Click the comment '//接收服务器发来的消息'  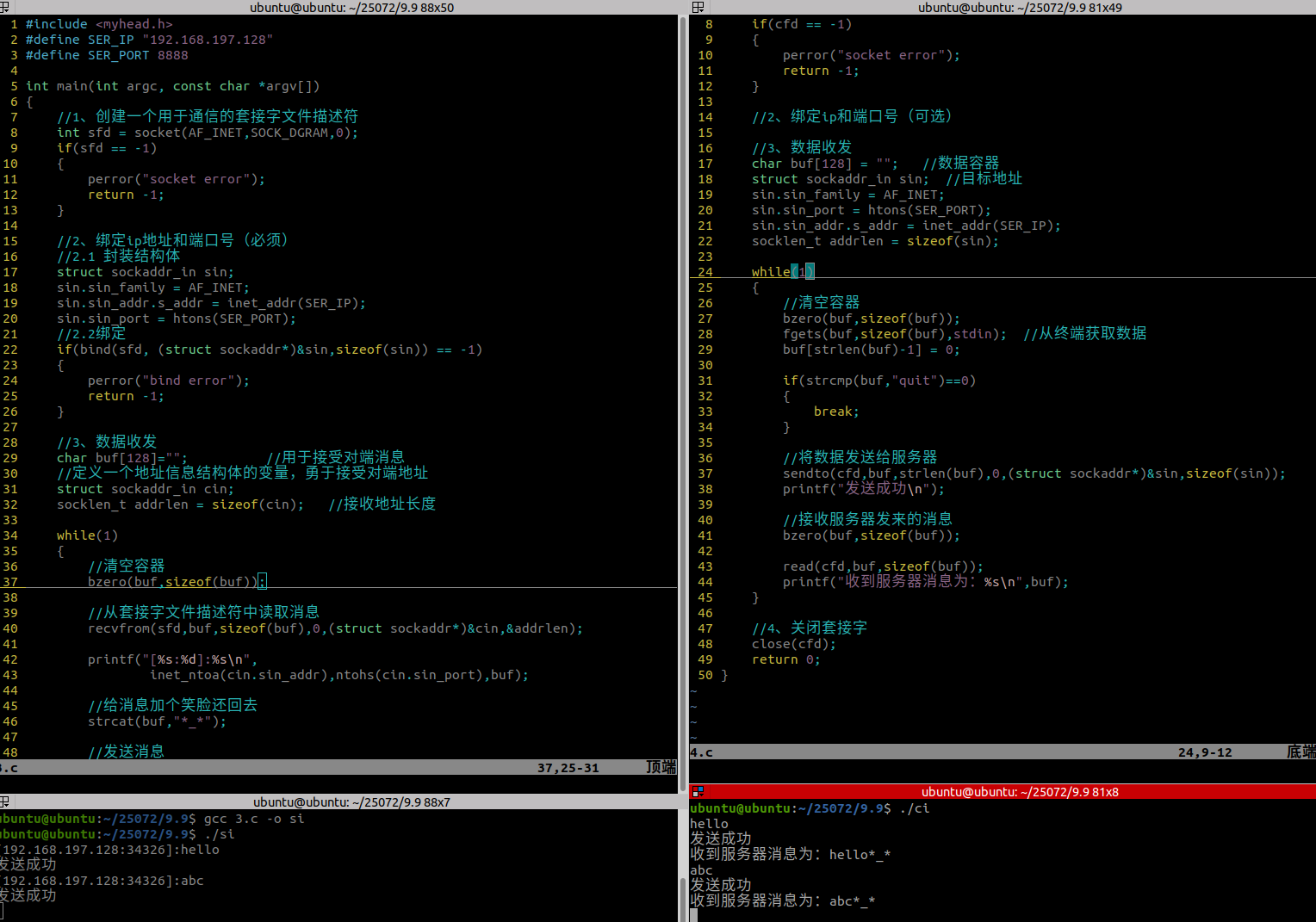[x=867, y=520]
